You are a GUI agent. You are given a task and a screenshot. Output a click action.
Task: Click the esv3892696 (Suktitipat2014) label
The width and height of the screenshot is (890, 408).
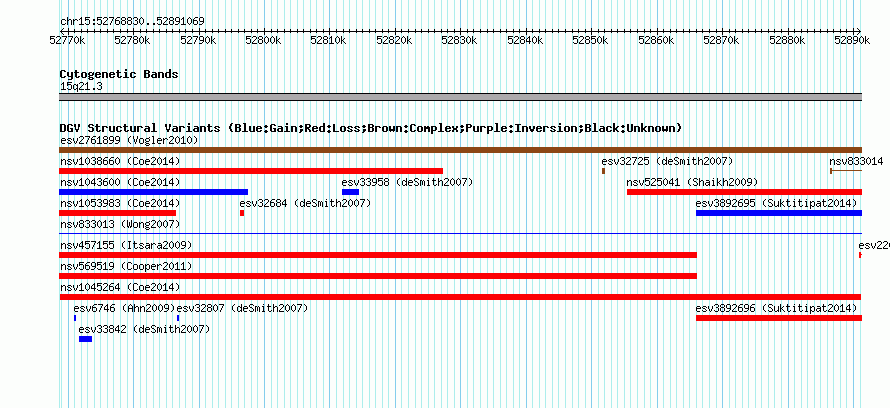click(x=776, y=308)
